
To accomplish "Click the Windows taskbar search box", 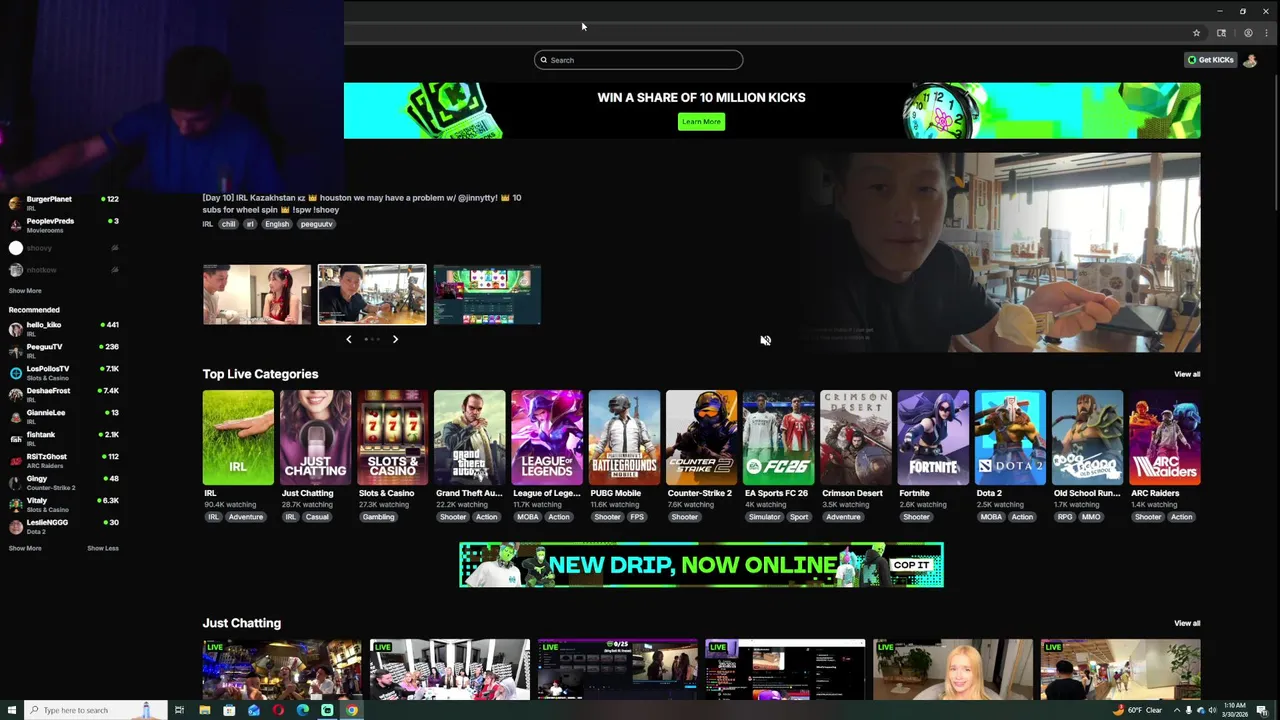I will 96,710.
